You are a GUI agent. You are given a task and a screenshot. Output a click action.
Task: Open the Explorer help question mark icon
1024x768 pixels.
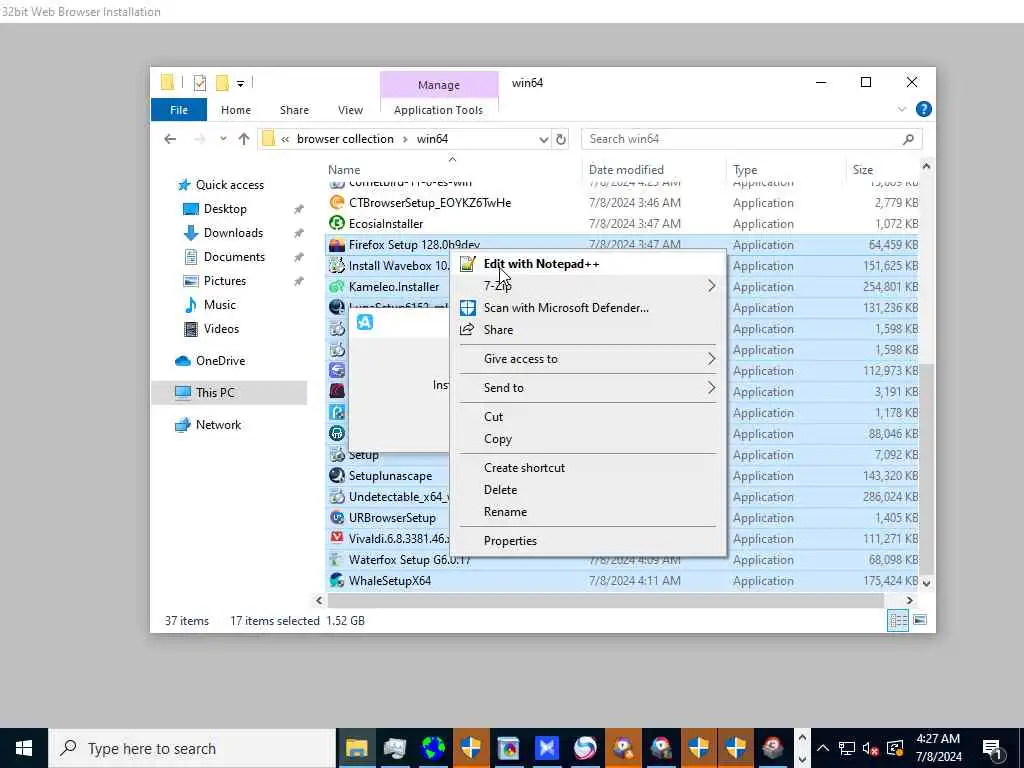[923, 109]
